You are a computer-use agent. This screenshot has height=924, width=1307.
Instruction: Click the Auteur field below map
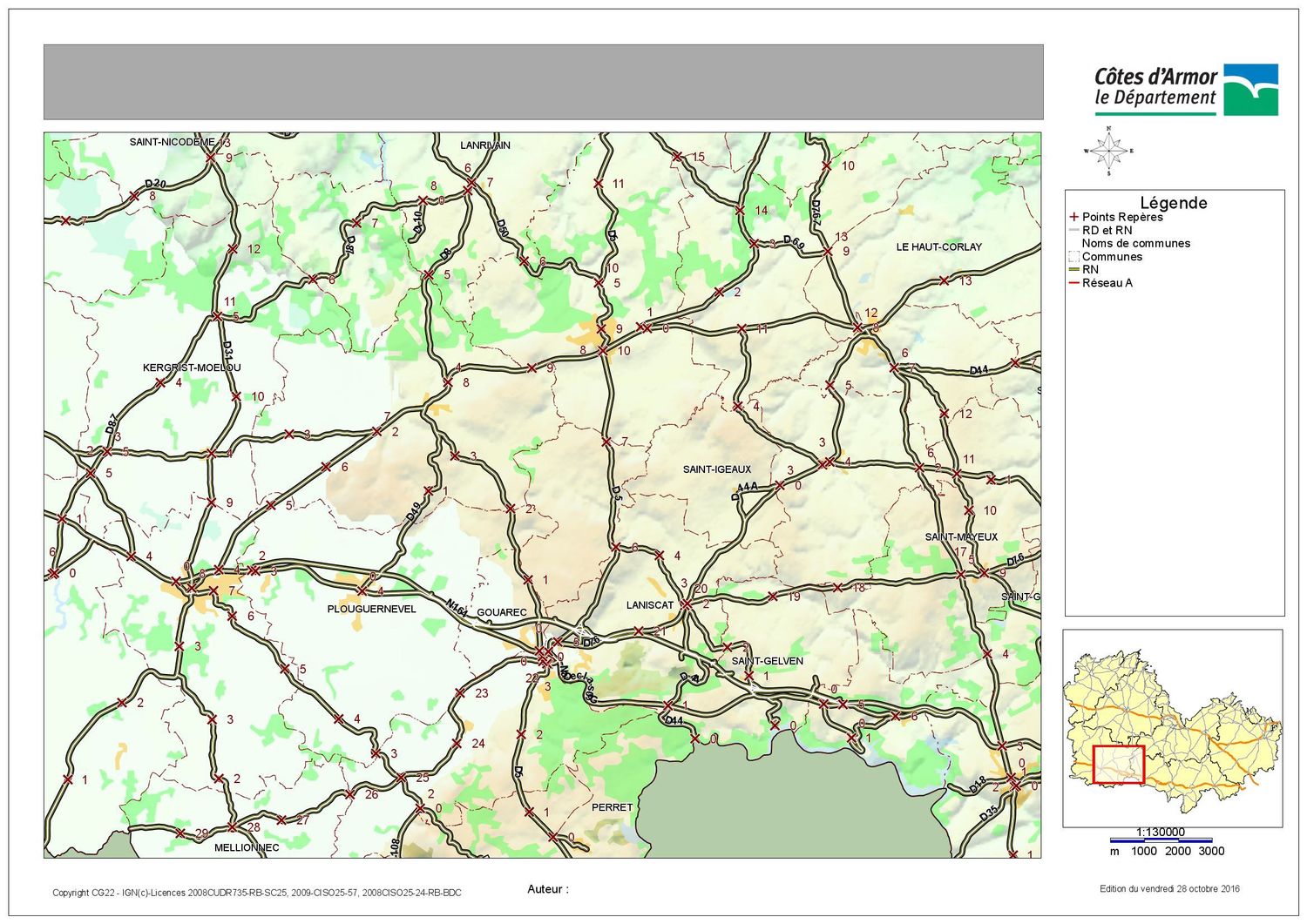pyautogui.click(x=548, y=889)
